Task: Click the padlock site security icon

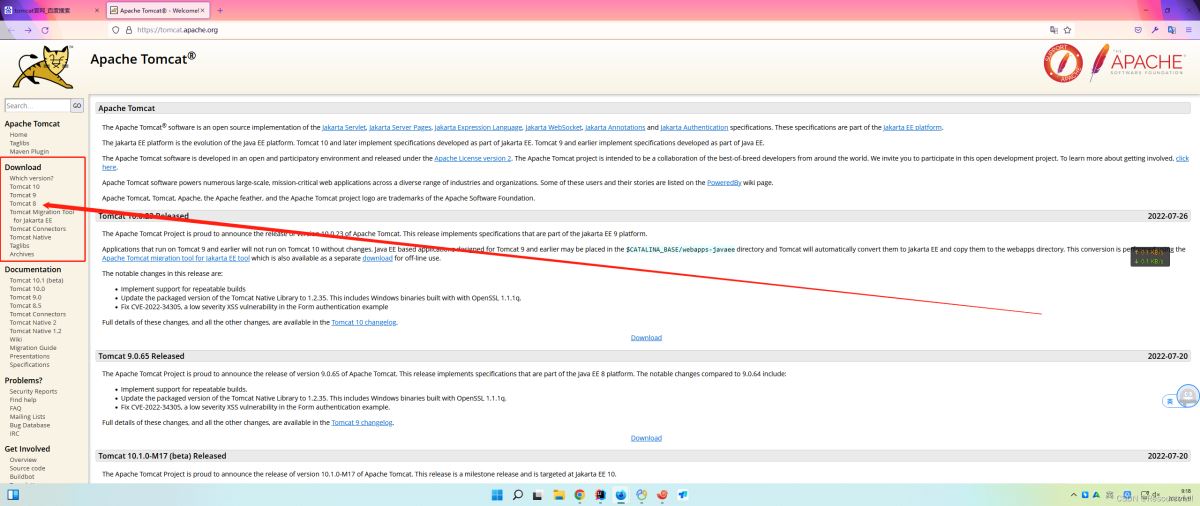Action: [x=130, y=30]
